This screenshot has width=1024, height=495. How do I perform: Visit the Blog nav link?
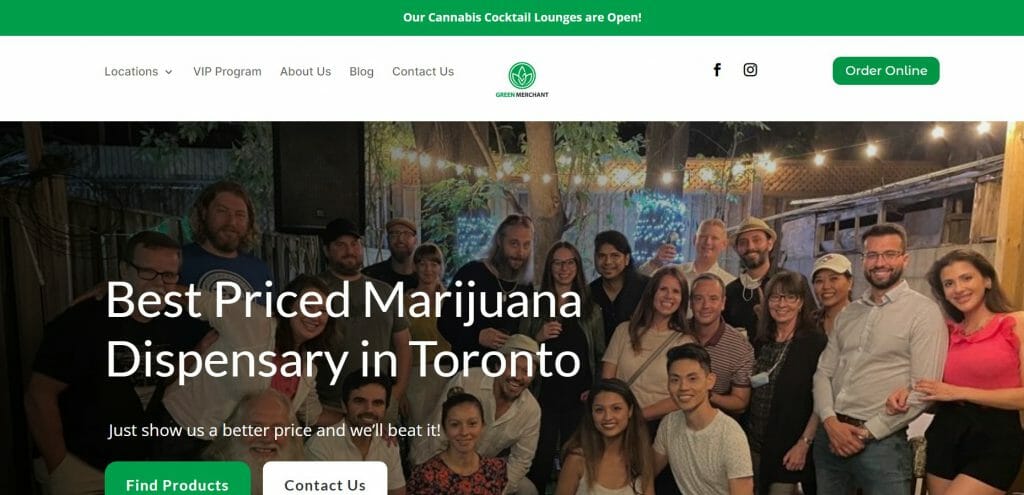[362, 72]
